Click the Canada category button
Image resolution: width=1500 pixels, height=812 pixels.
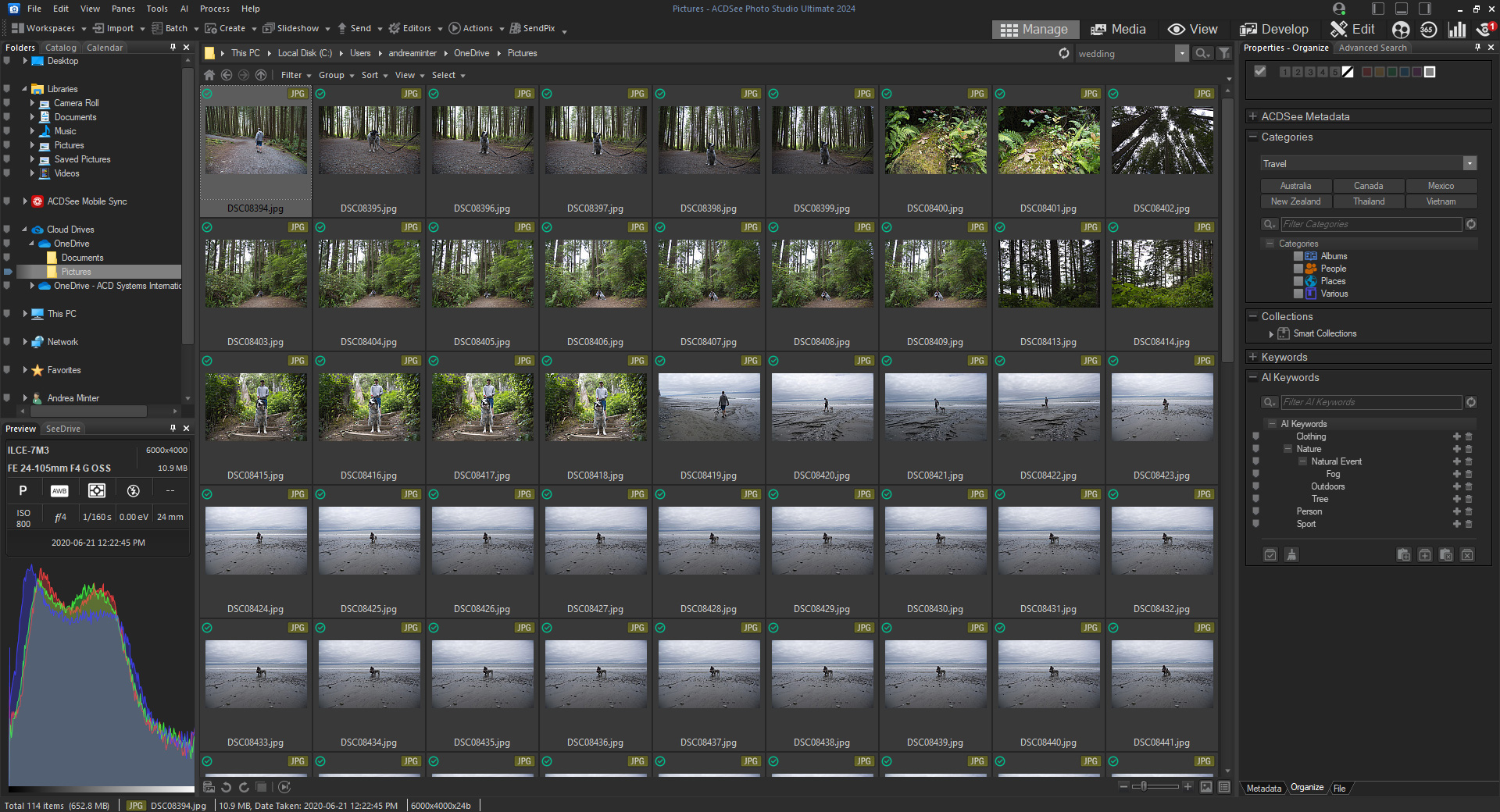(1368, 186)
